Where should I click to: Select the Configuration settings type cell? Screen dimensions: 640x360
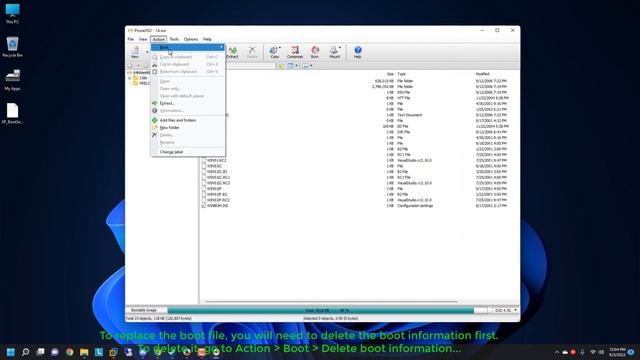coord(415,206)
